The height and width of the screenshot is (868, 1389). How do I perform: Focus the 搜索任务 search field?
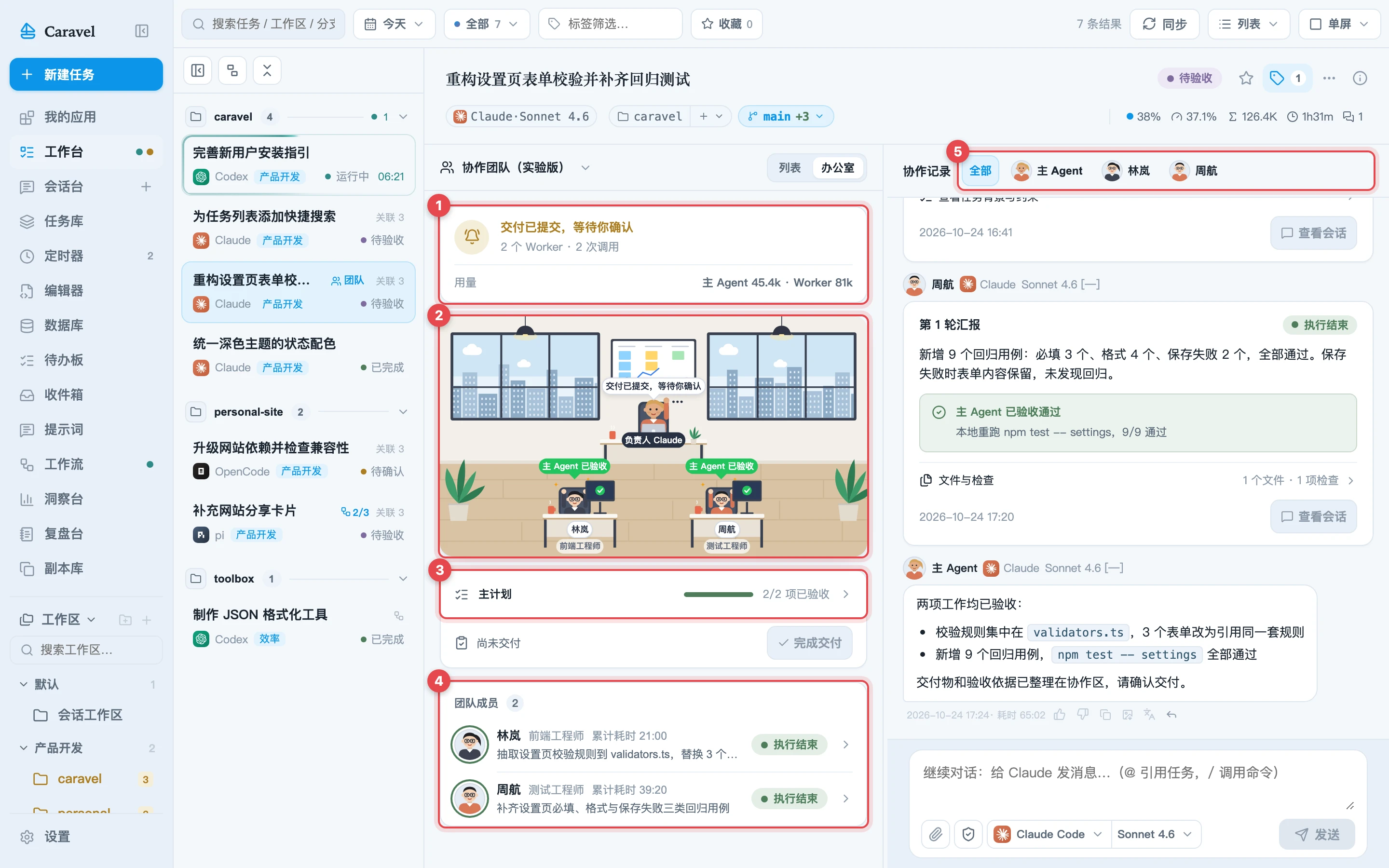263,24
